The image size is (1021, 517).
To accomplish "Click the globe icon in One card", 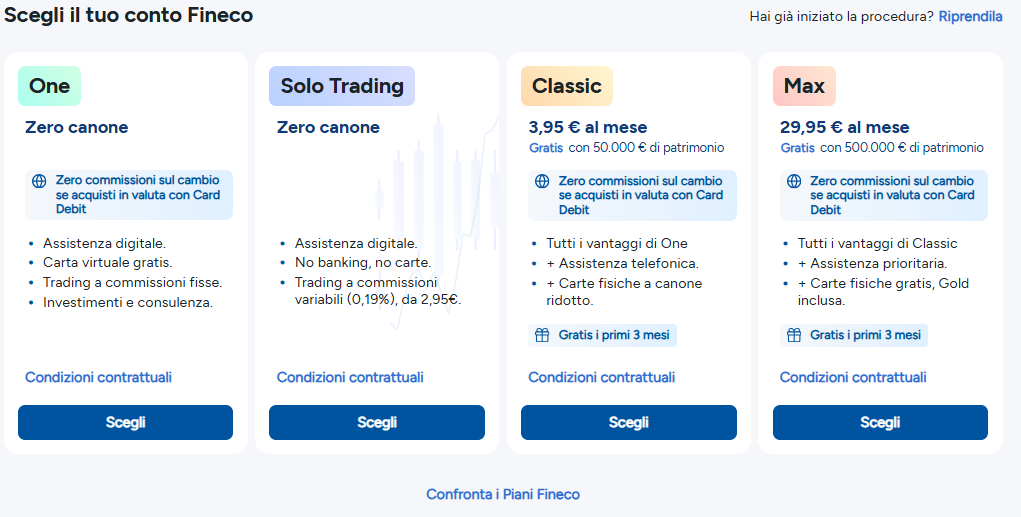I will (40, 181).
